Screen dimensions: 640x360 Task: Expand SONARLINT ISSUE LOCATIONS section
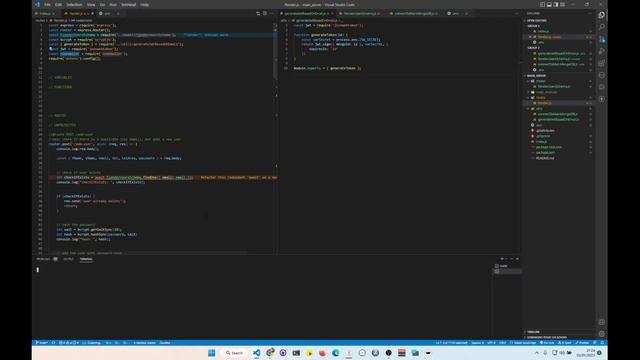[547, 337]
